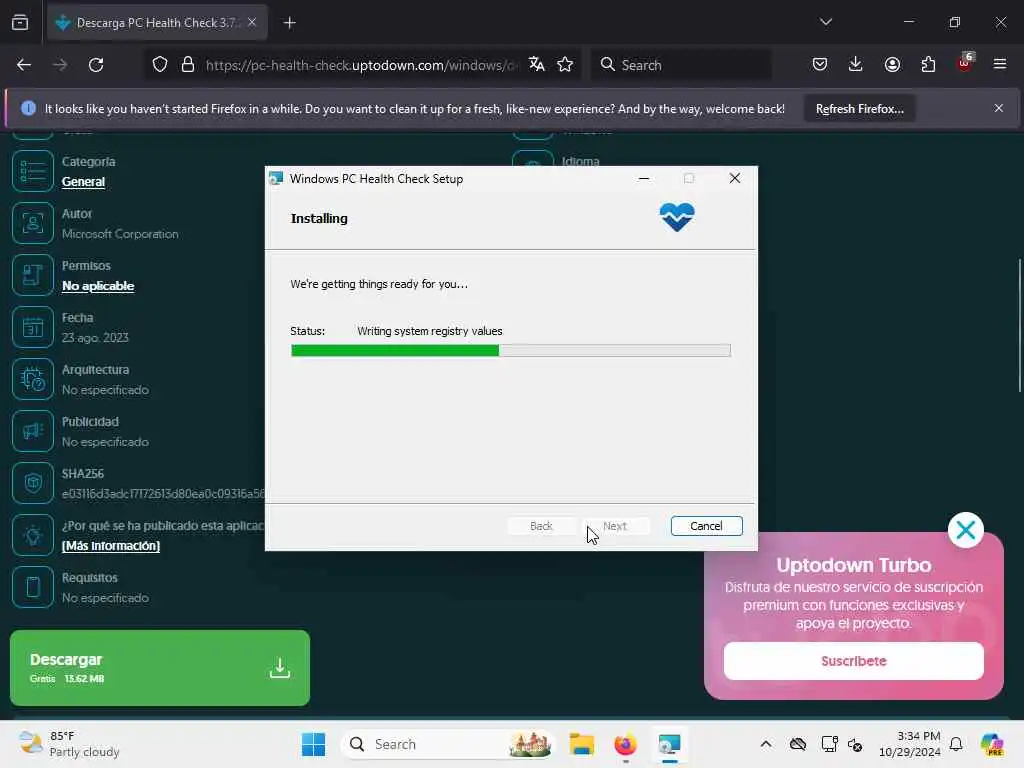The height and width of the screenshot is (768, 1024).
Task: Click the taskbar Search box
Action: (x=447, y=744)
